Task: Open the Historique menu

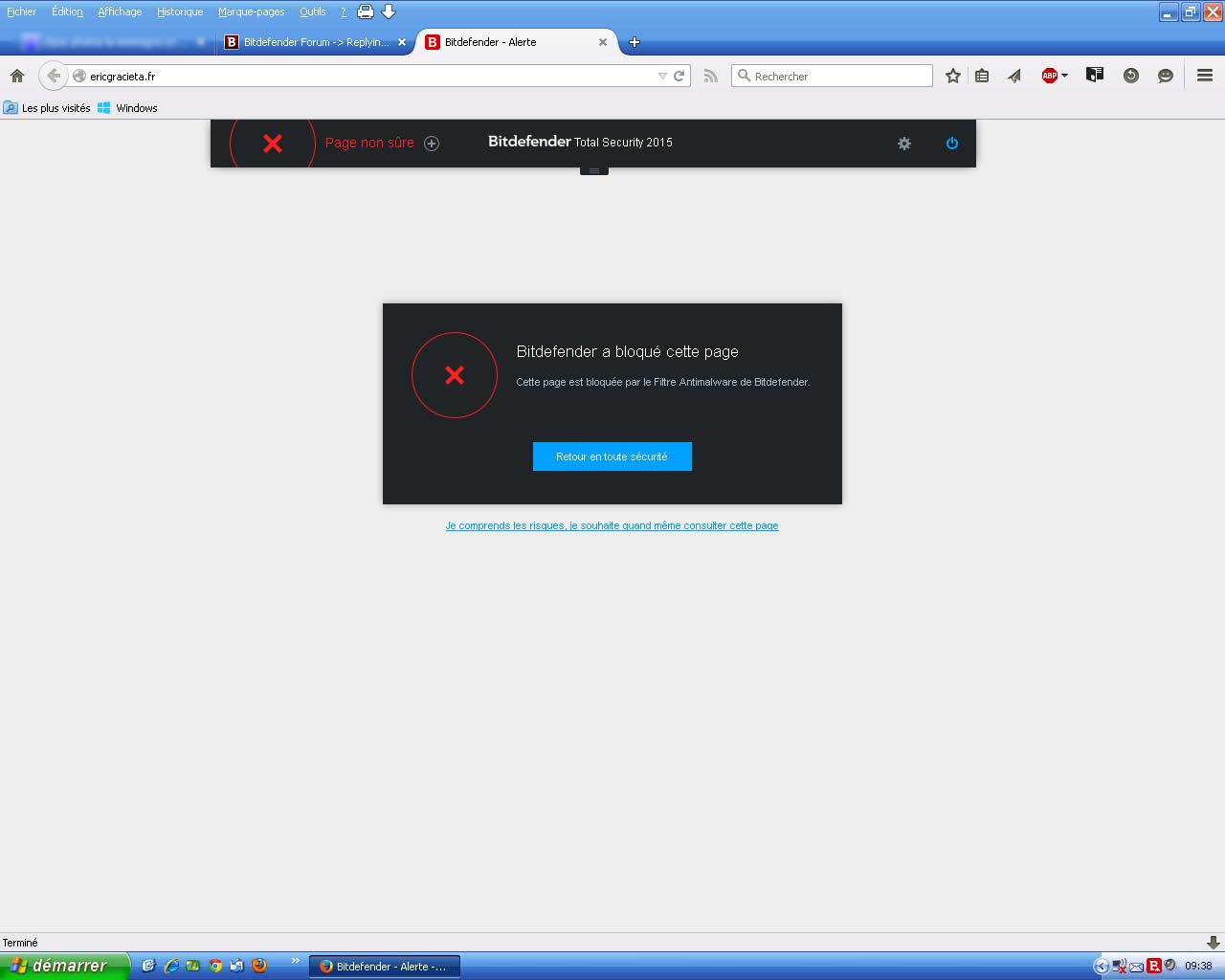Action: click(x=180, y=11)
